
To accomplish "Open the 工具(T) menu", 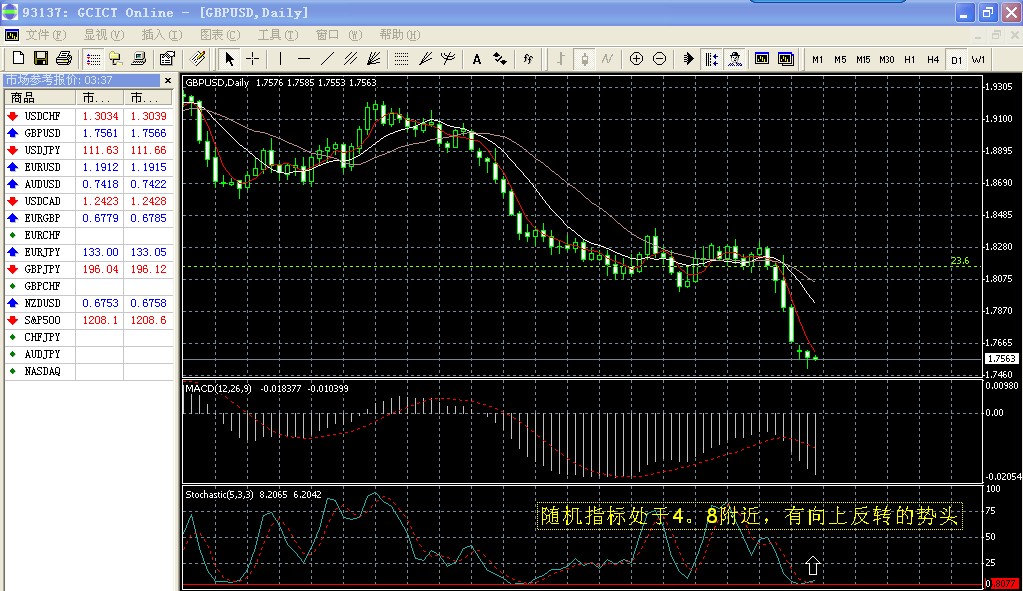I will point(277,35).
